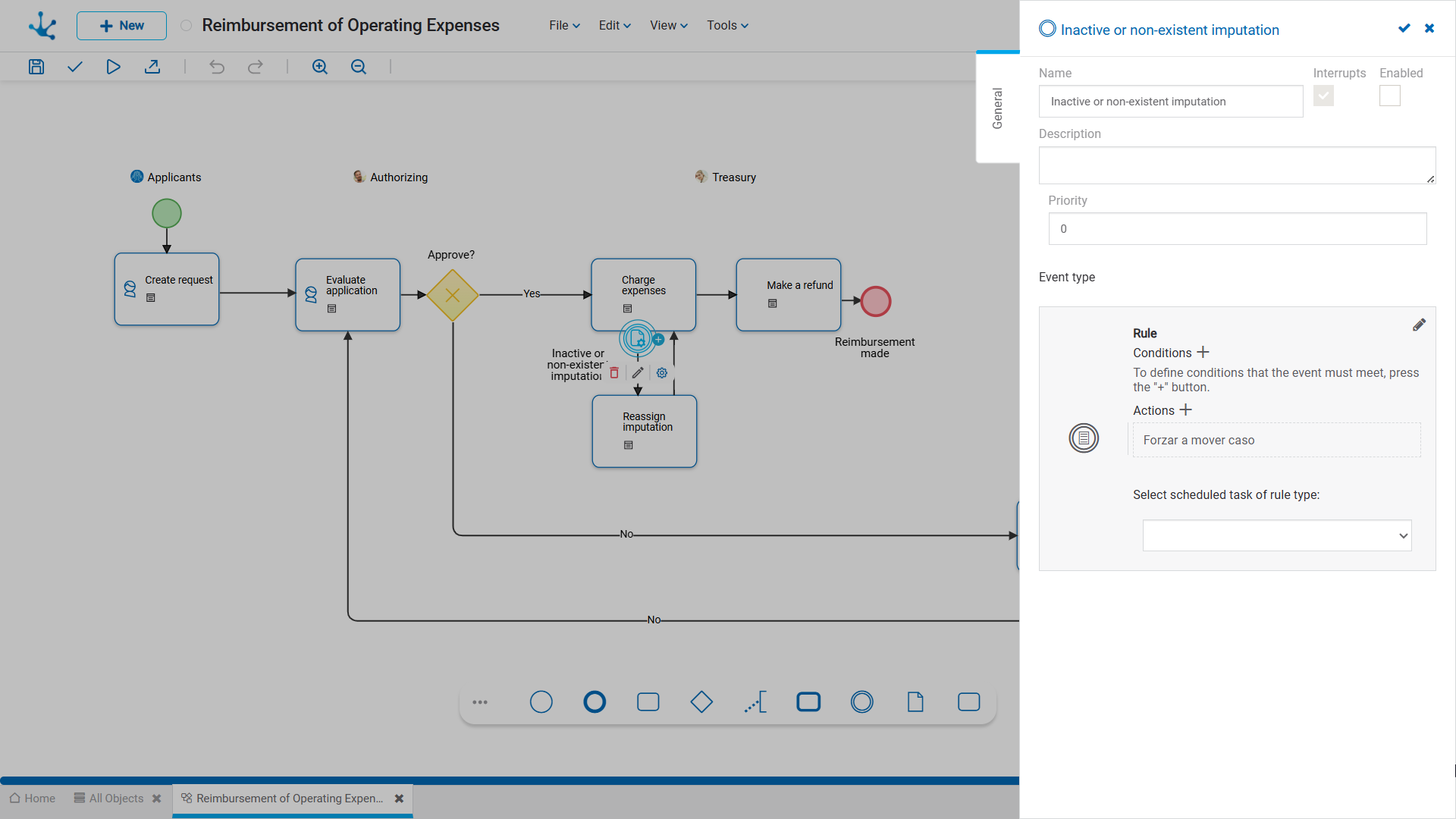Viewport: 1456px width, 819px height.
Task: Close the All Objects tab
Action: point(157,799)
